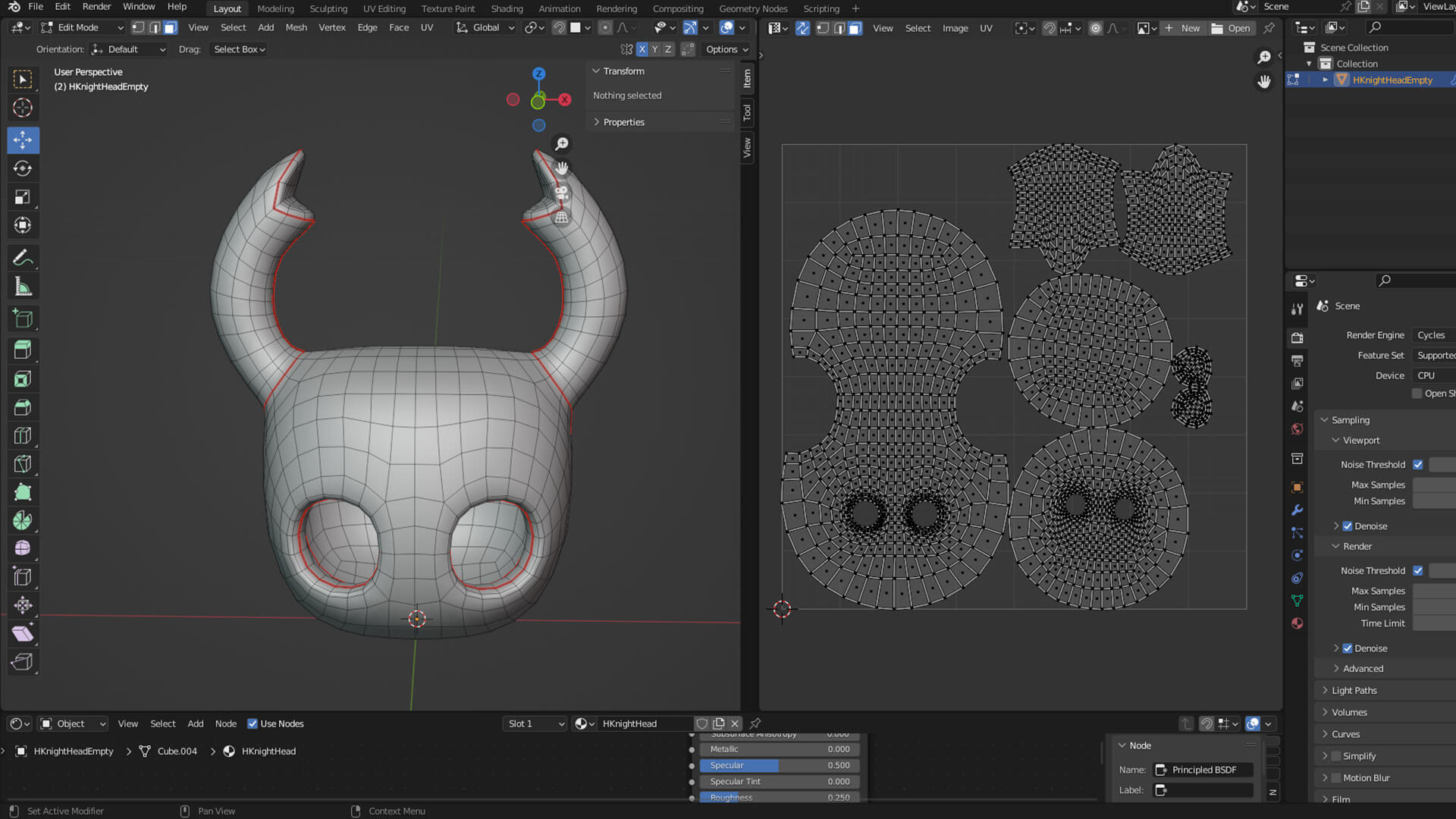
Task: Click HKnightHeadEmpty in the Outliner
Action: [x=1392, y=80]
